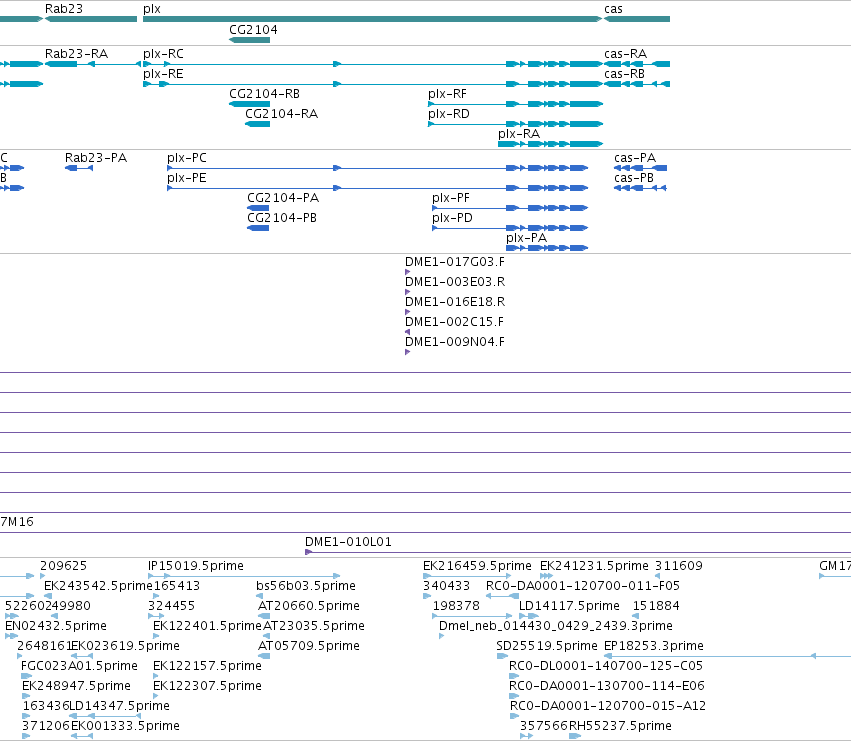Select BAC end DME1-003E03.R

pyautogui.click(x=408, y=292)
